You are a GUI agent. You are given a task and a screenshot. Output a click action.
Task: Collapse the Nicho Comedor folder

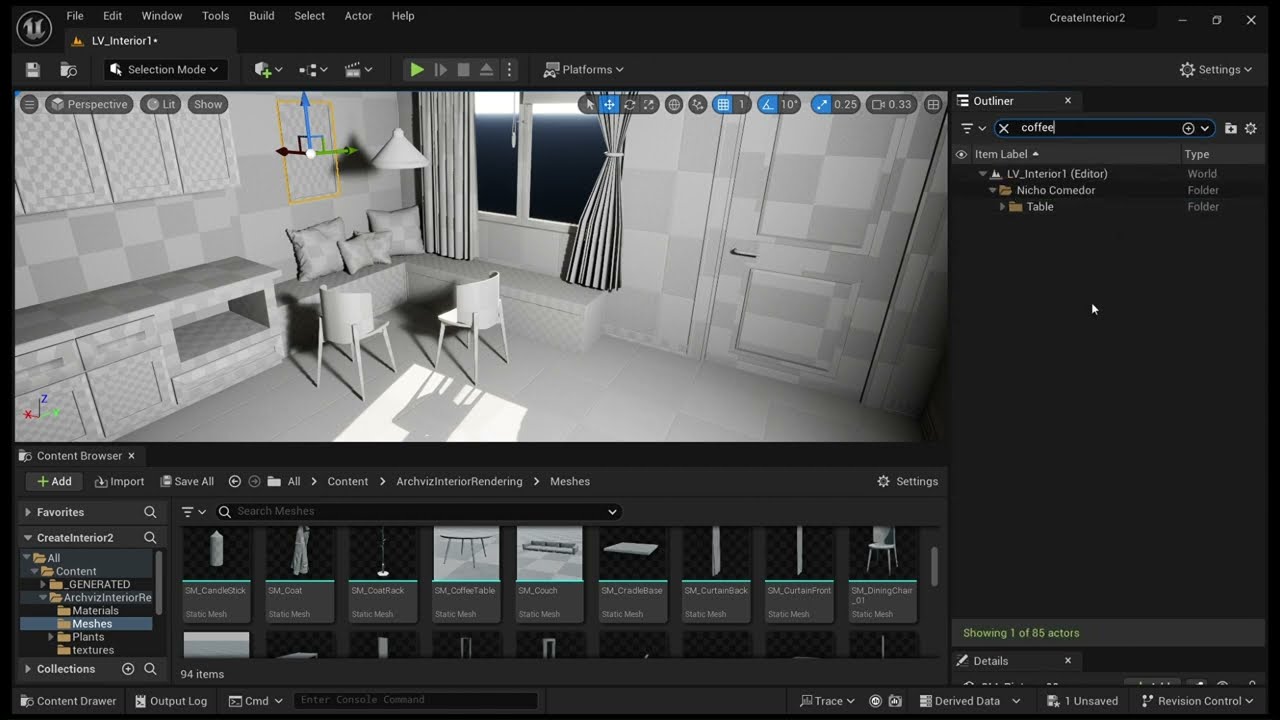993,191
